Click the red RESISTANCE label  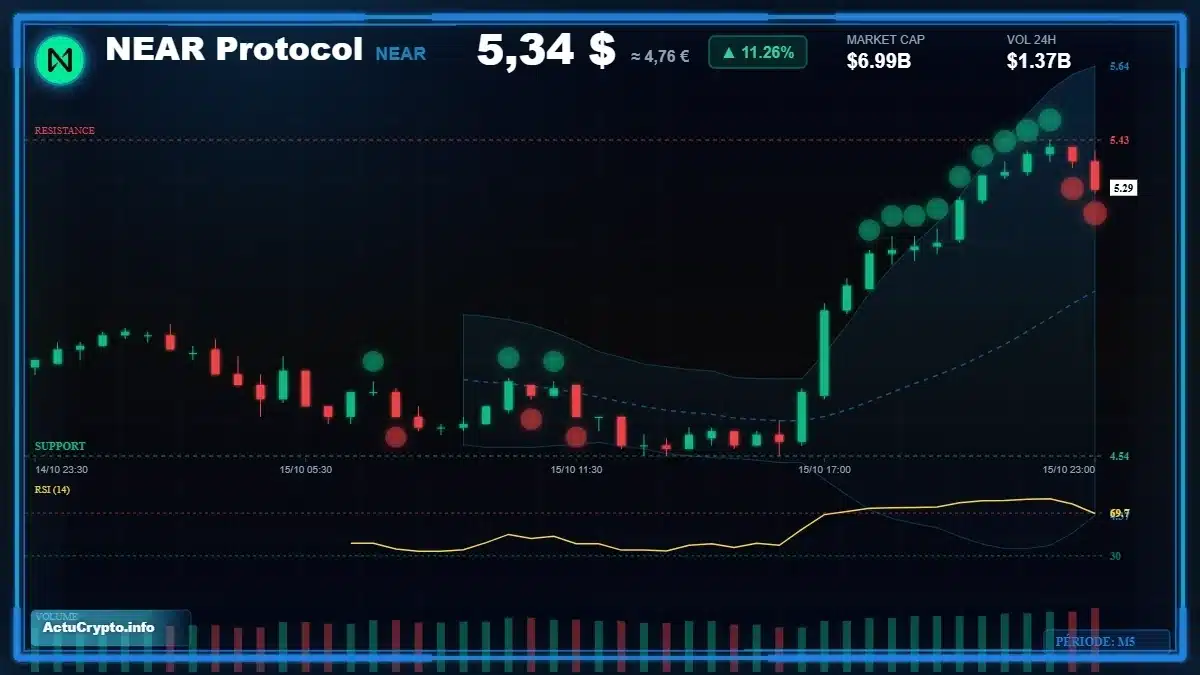[x=65, y=131]
